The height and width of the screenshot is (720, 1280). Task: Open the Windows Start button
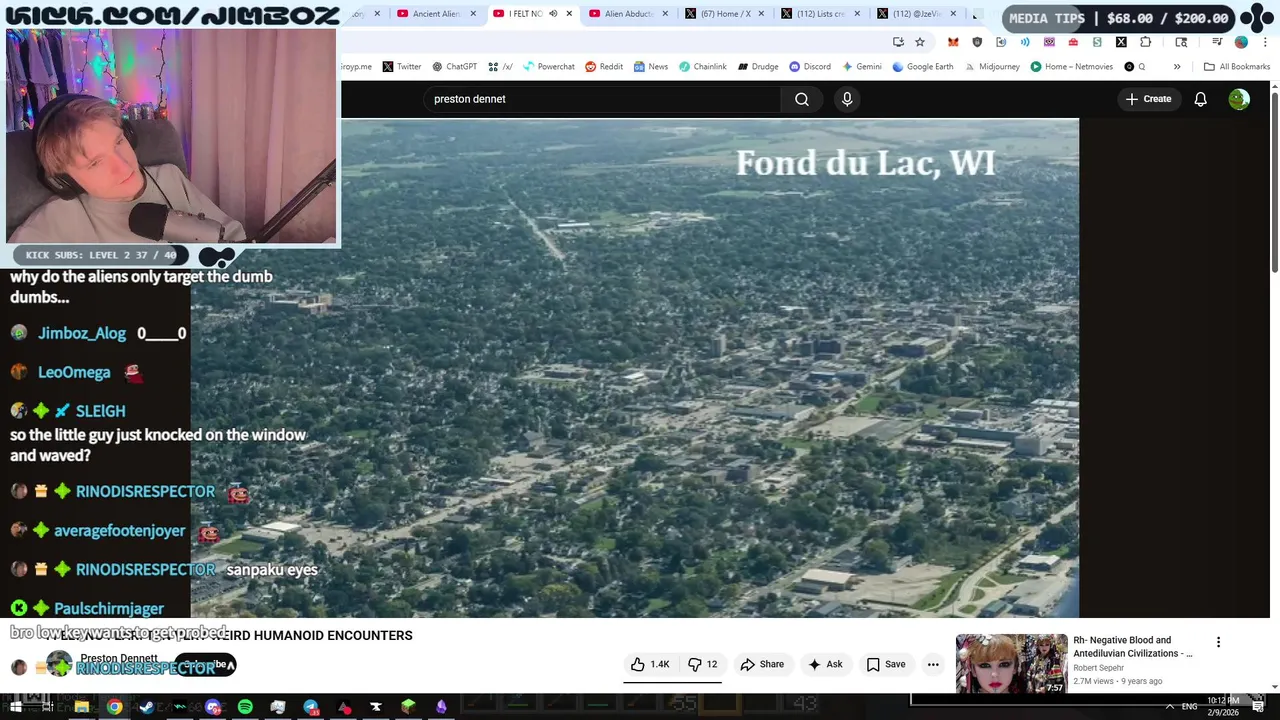tap(18, 707)
